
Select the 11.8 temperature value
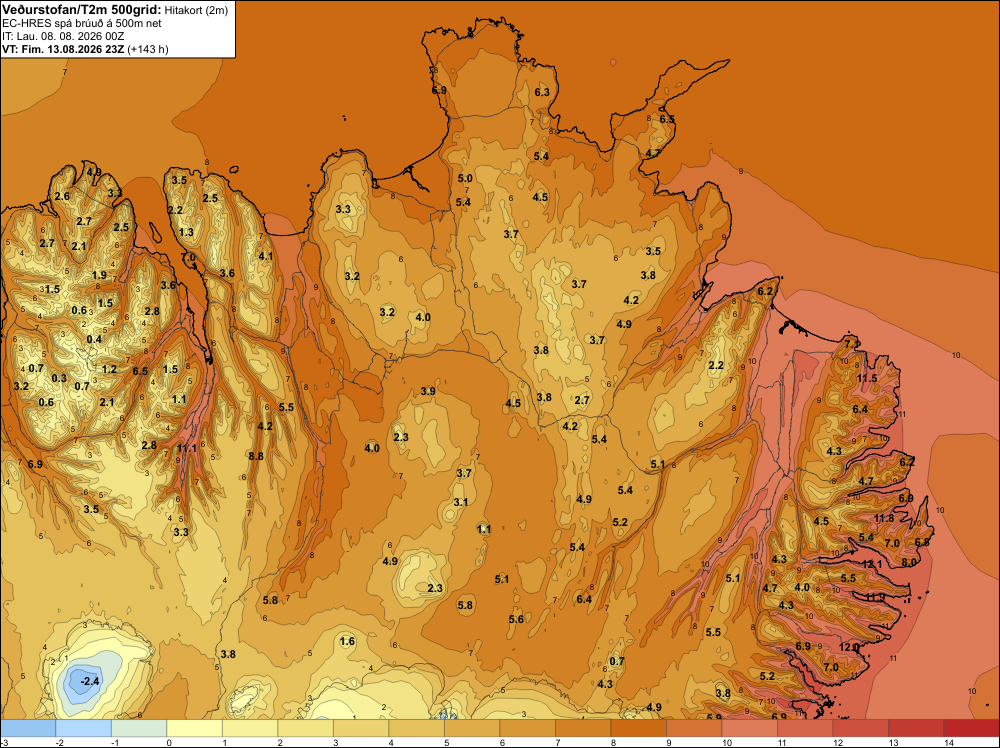884,518
